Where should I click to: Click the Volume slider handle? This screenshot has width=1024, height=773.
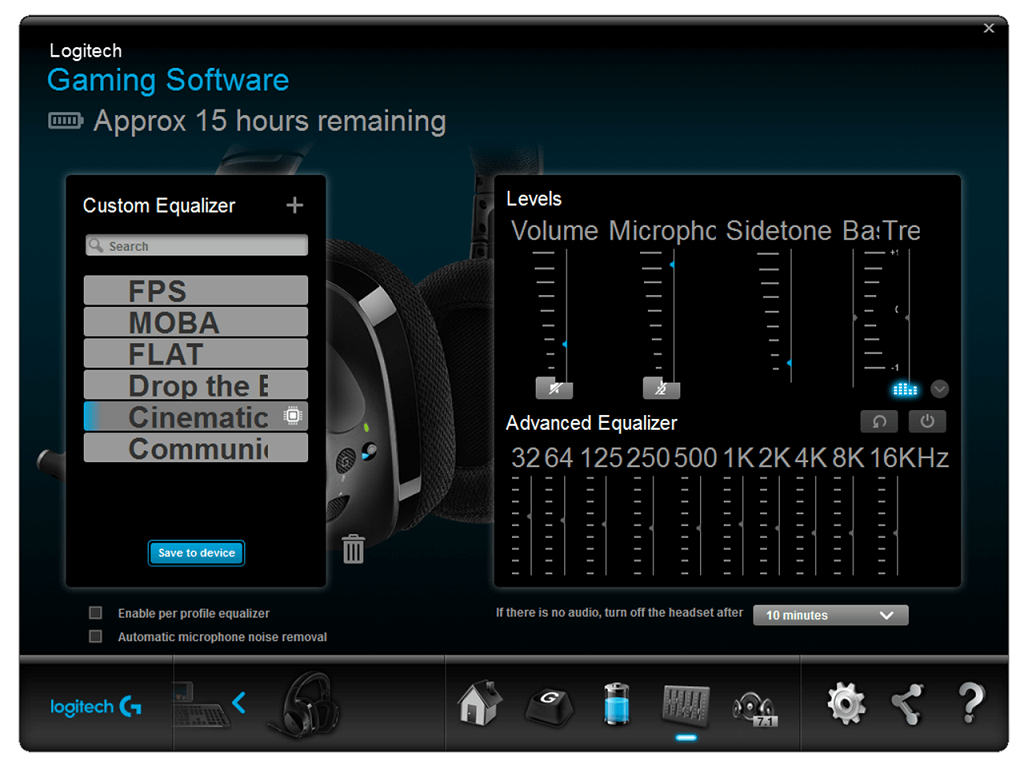click(565, 343)
